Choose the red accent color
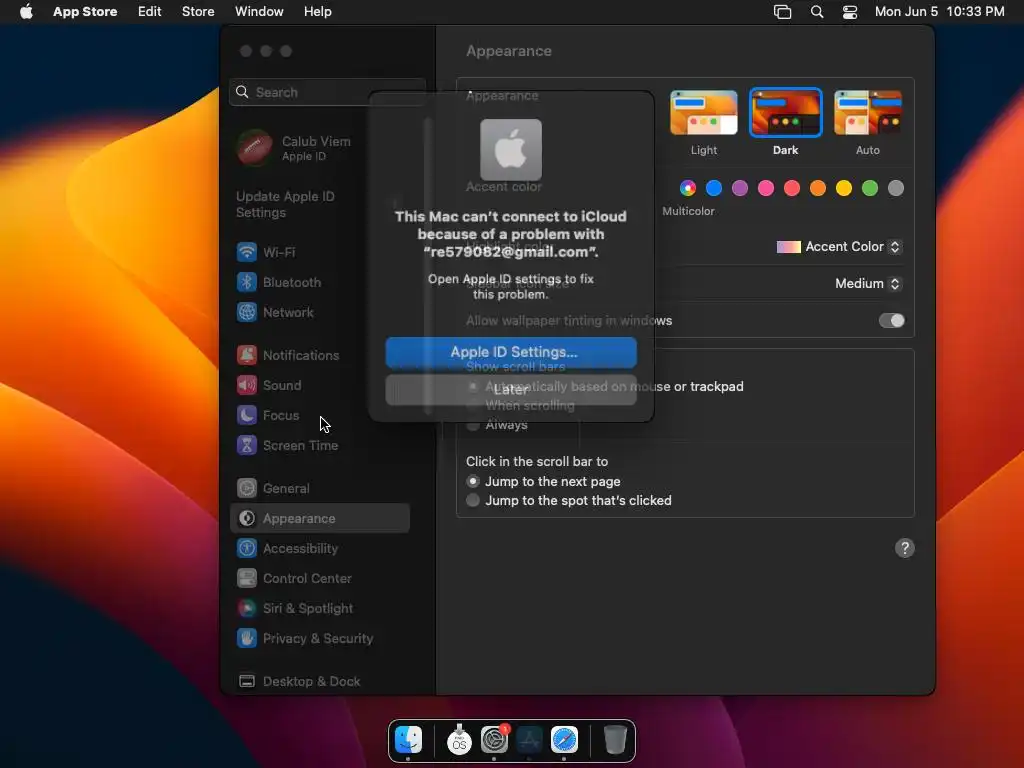Screen dimensions: 1024x768 [792, 188]
